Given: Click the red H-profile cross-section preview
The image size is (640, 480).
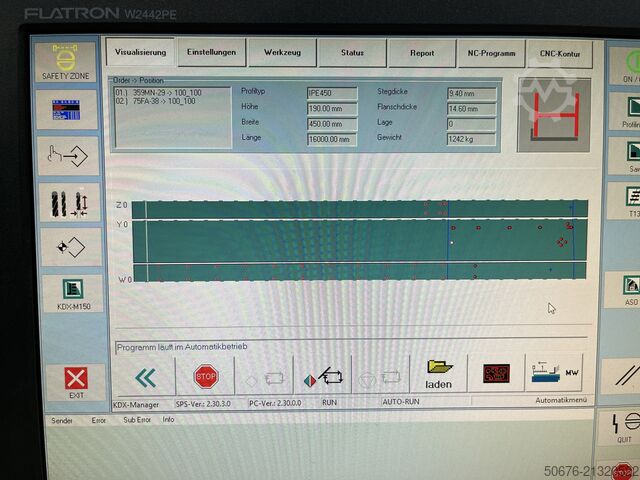Looking at the screenshot, I should (x=552, y=114).
